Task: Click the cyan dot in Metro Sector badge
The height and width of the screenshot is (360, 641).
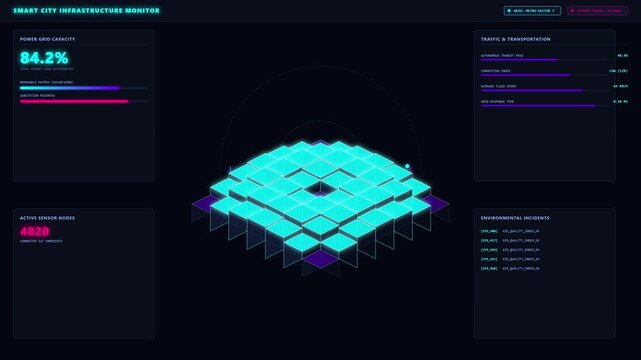Action: [x=509, y=11]
